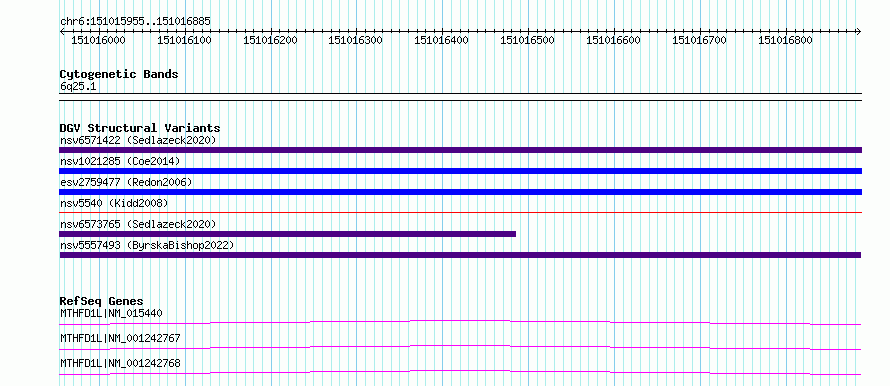Select the nsv5540 thin red variant line
The image size is (890, 386).
pos(460,212)
